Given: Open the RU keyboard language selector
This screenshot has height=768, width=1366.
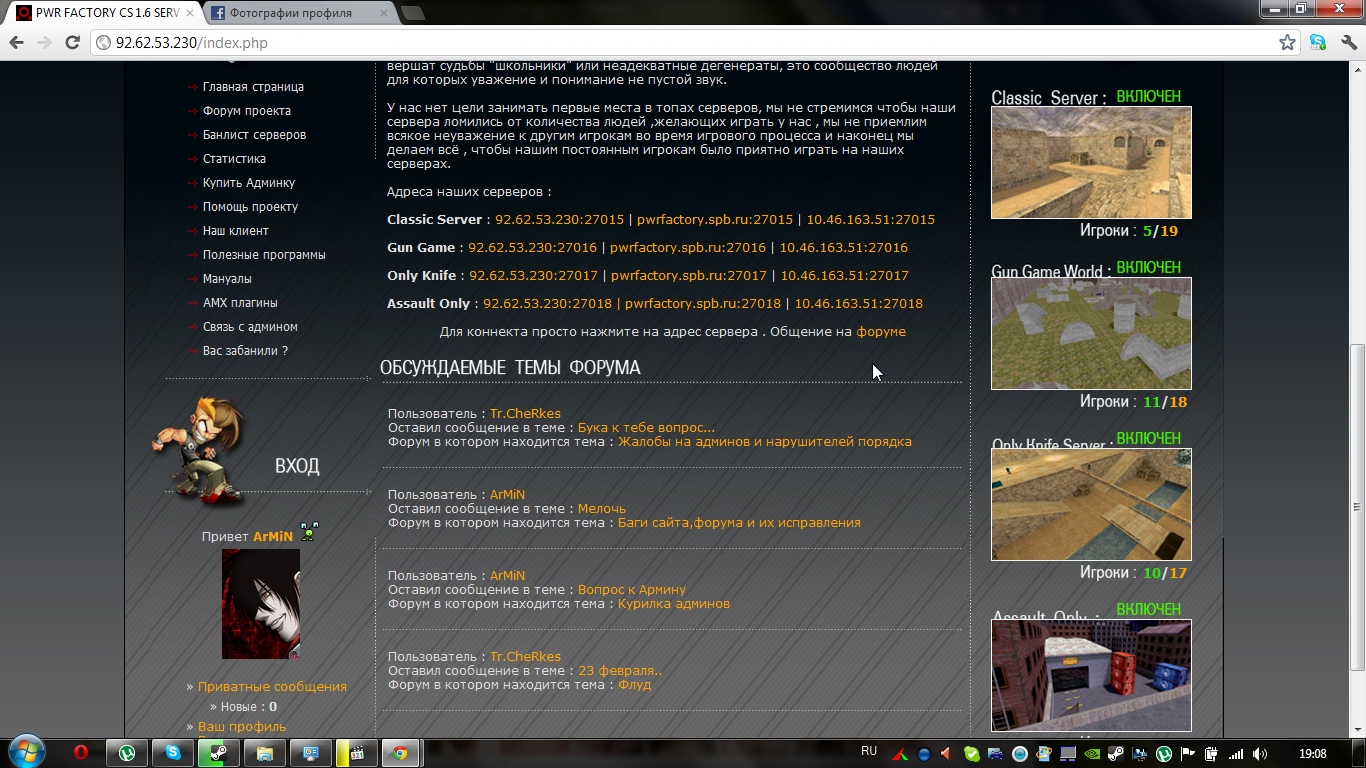Looking at the screenshot, I should (869, 751).
